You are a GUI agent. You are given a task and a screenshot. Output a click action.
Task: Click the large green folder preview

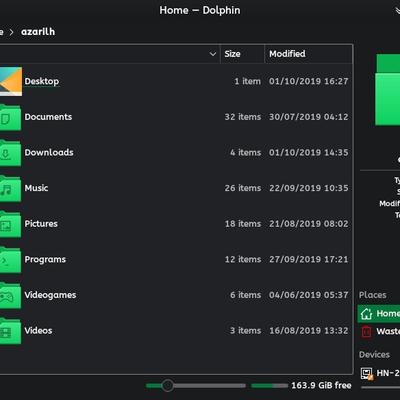pos(388,90)
